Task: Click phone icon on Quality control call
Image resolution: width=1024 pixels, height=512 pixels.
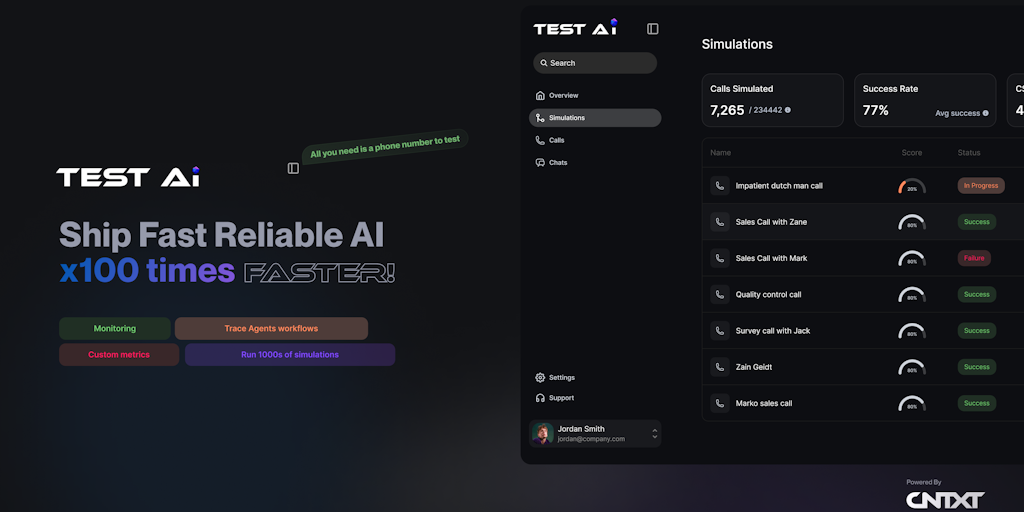Action: point(720,295)
